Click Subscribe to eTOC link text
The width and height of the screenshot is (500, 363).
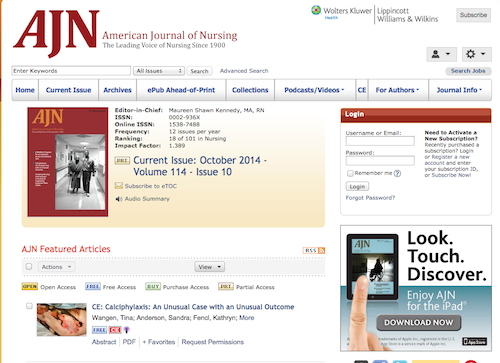click(x=151, y=186)
